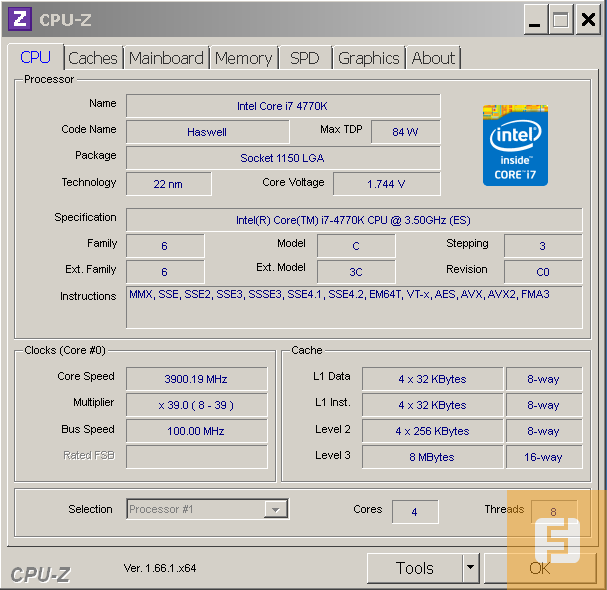
Task: Click the Max TDP value '84 W'
Action: point(405,132)
